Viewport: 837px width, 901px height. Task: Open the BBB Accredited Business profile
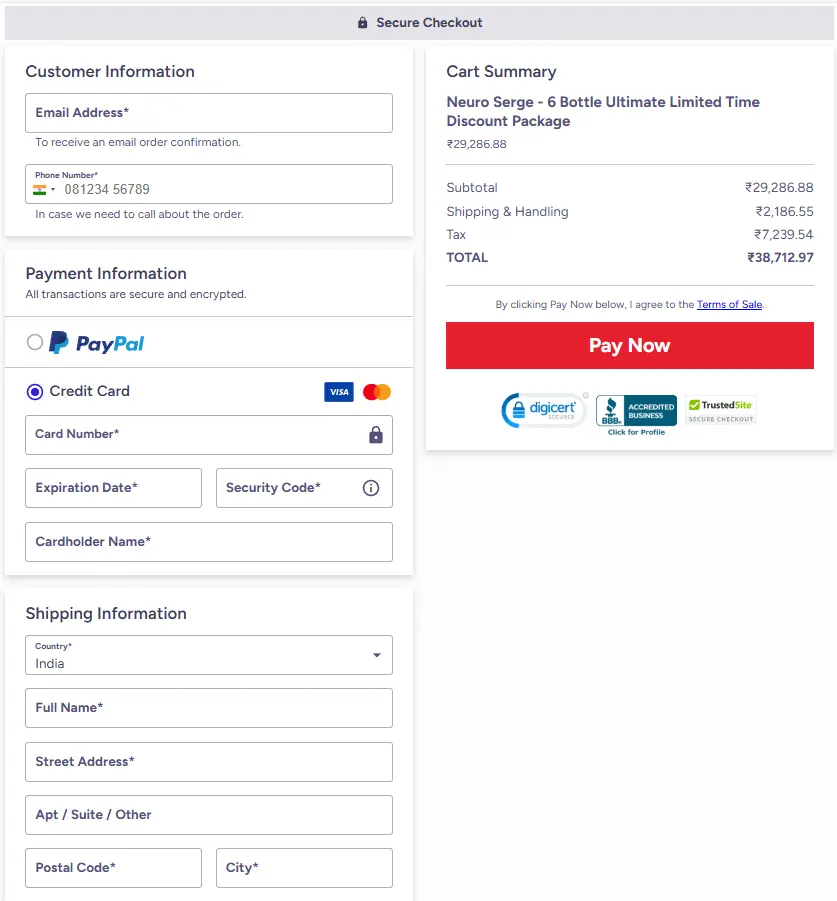tap(636, 410)
